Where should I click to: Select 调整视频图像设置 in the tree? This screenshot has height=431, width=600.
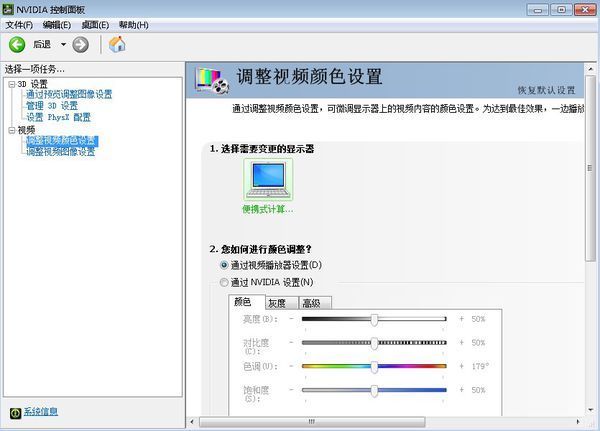tap(60, 152)
